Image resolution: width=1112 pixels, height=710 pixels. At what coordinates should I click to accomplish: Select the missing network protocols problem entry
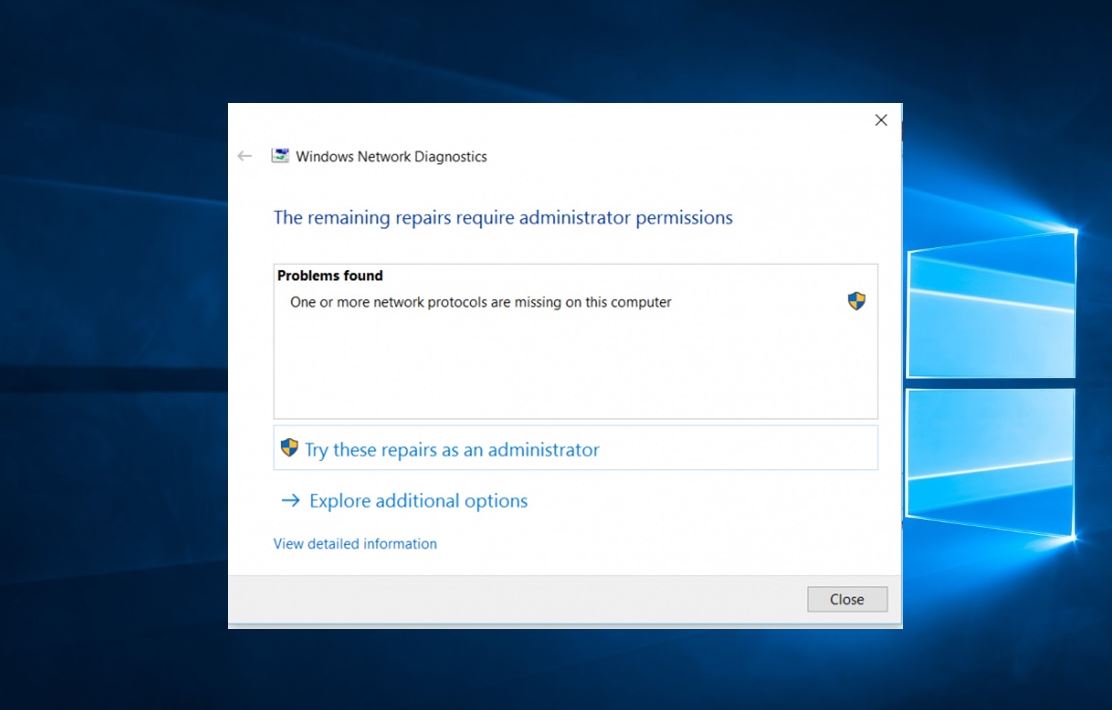480,302
